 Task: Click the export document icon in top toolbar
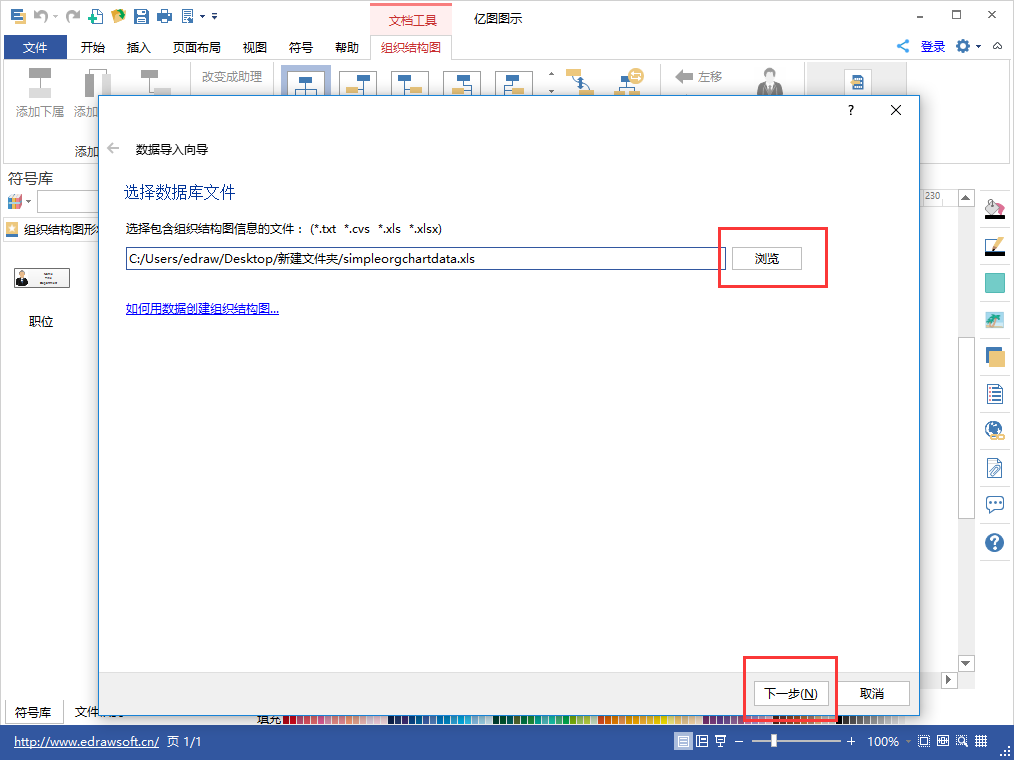(x=188, y=16)
